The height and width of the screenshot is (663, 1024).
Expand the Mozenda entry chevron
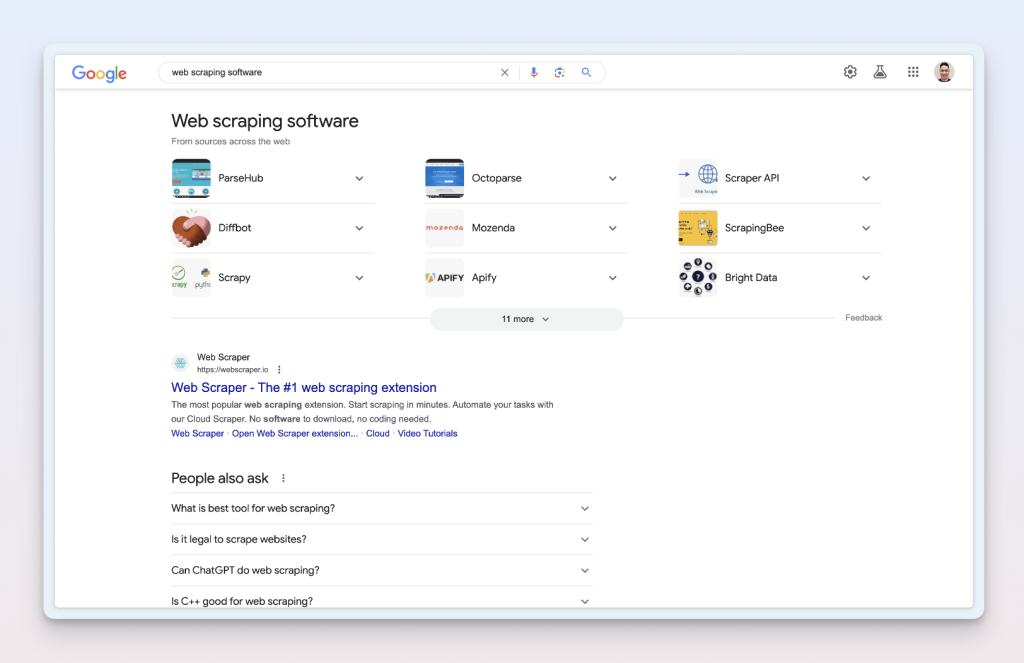(x=613, y=228)
